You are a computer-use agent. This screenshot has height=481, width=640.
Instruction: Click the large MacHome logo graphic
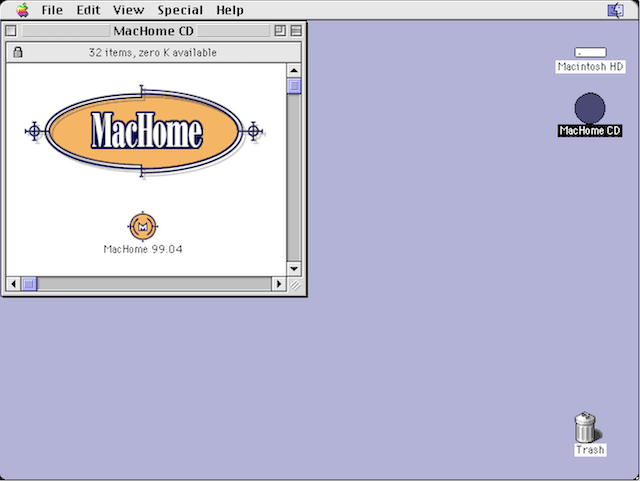point(143,131)
